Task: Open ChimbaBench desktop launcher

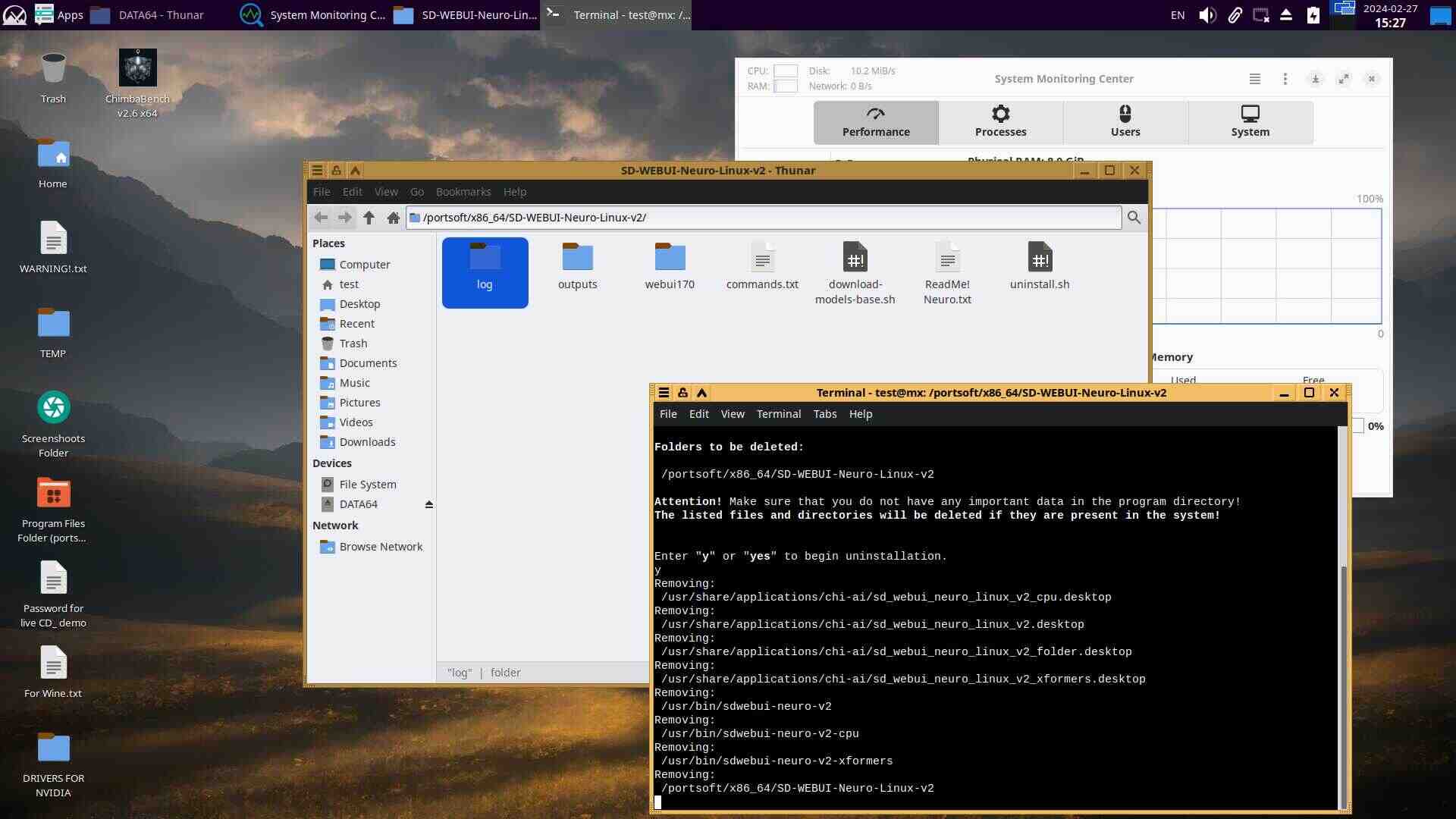Action: click(x=137, y=69)
